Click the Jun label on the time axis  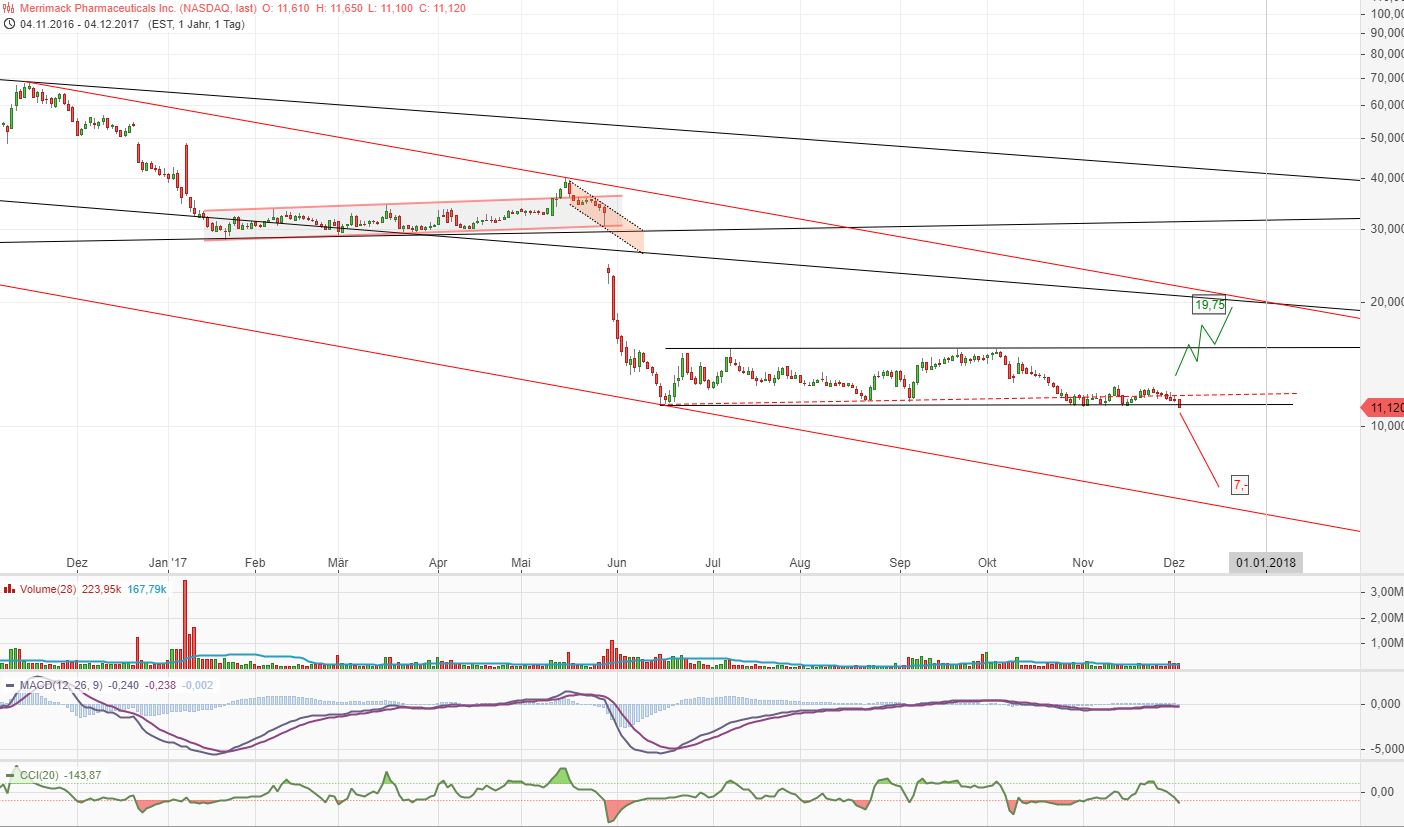coord(617,563)
